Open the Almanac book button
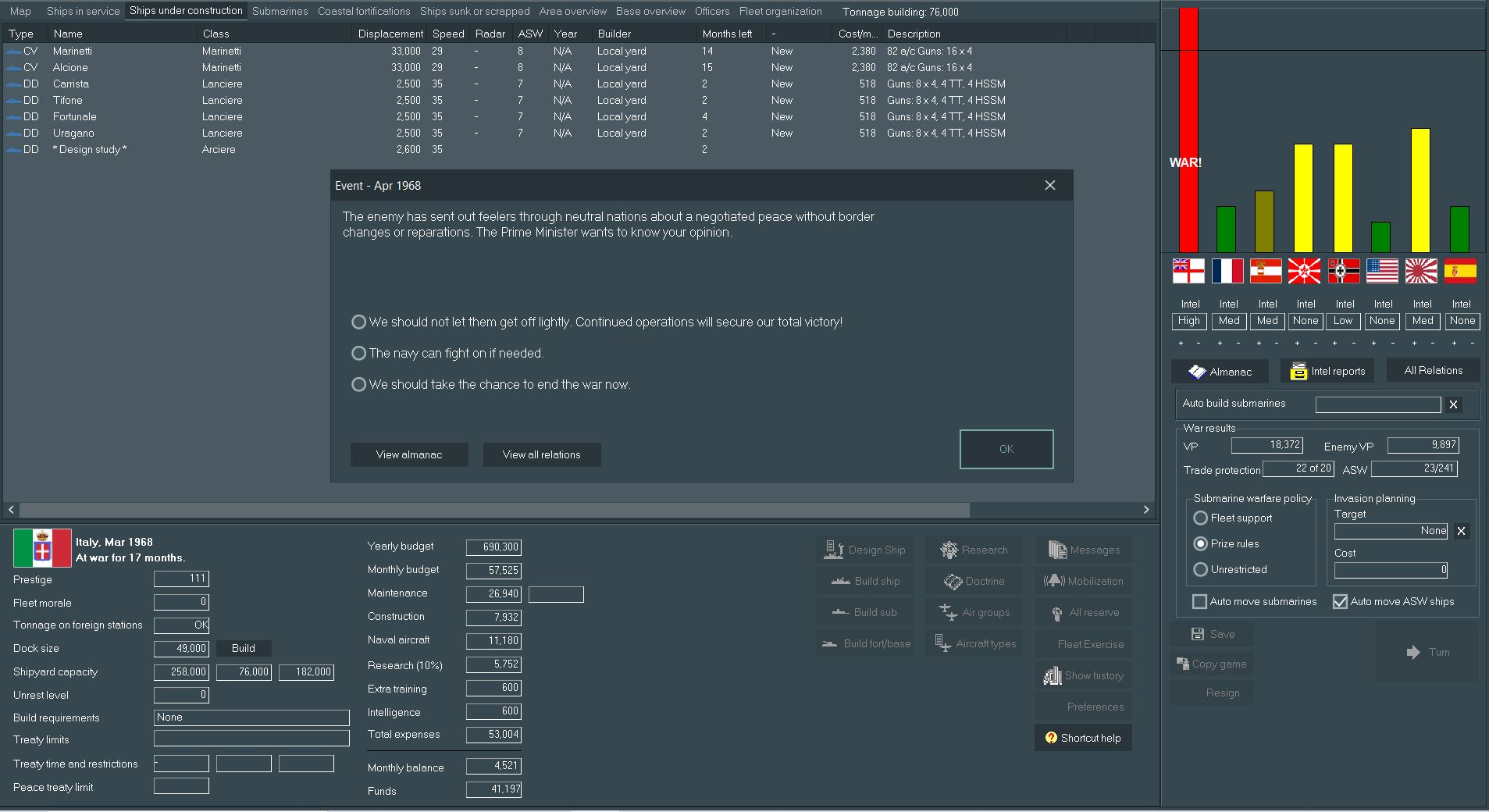This screenshot has width=1489, height=812. pos(1220,372)
